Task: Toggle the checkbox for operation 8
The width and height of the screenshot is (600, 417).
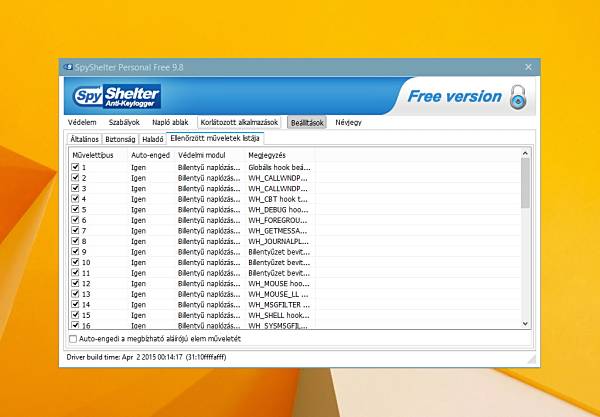Action: 75,241
